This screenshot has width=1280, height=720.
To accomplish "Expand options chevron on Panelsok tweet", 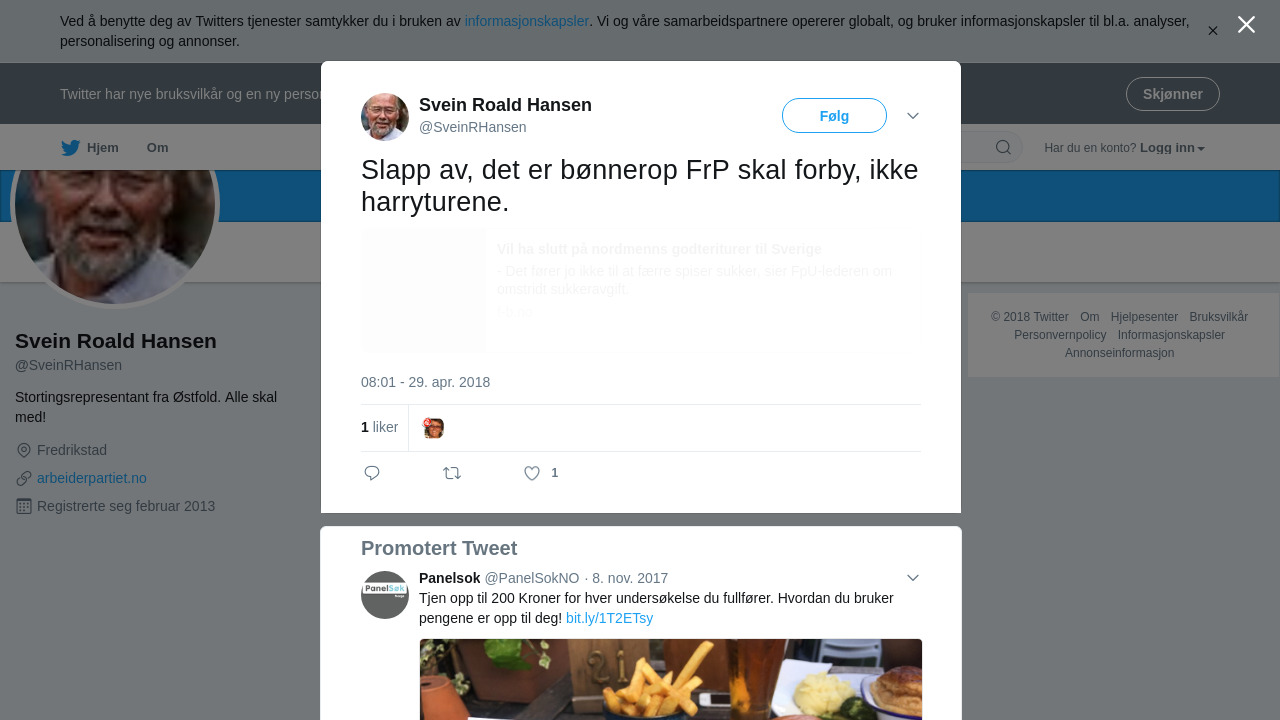I will coord(913,578).
